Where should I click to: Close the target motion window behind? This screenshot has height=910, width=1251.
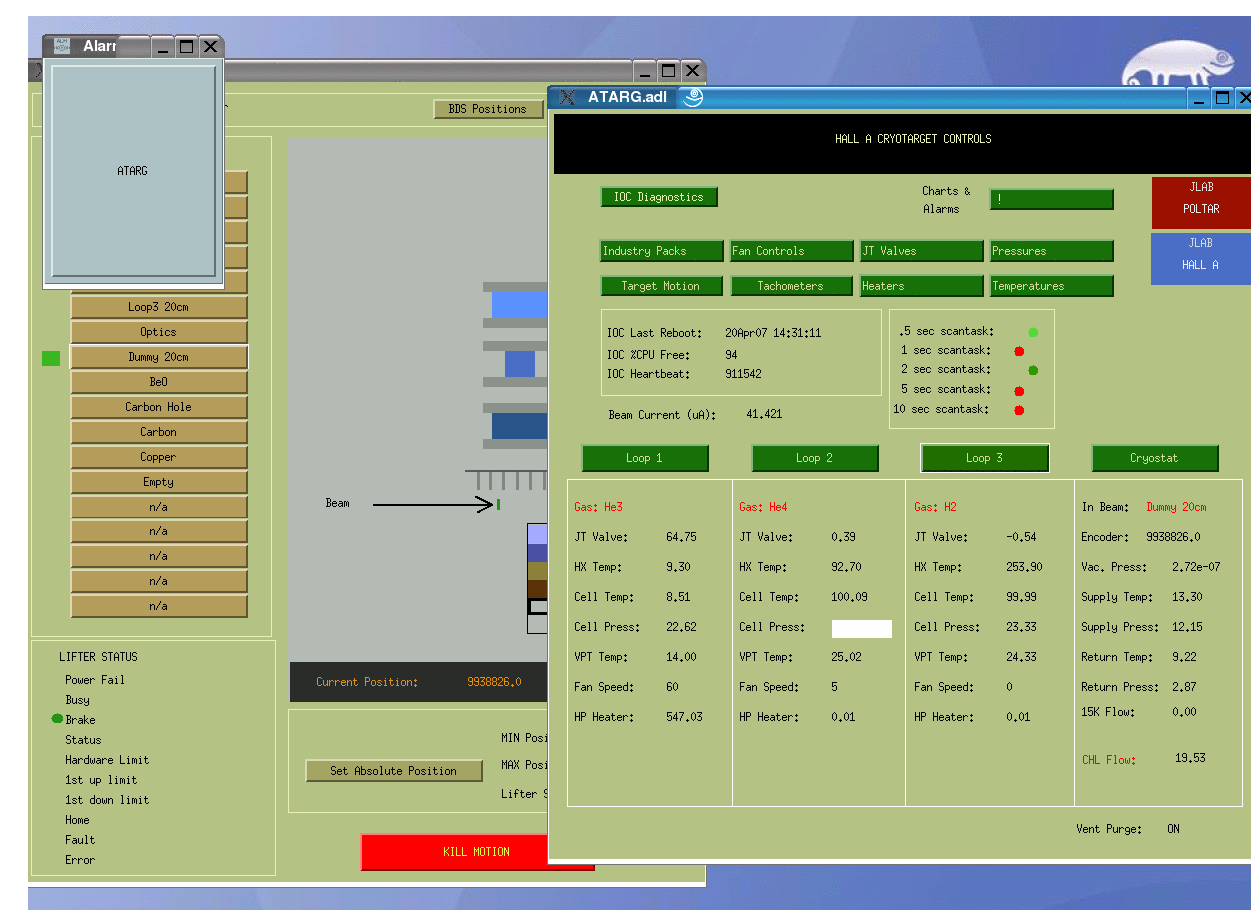pos(692,71)
